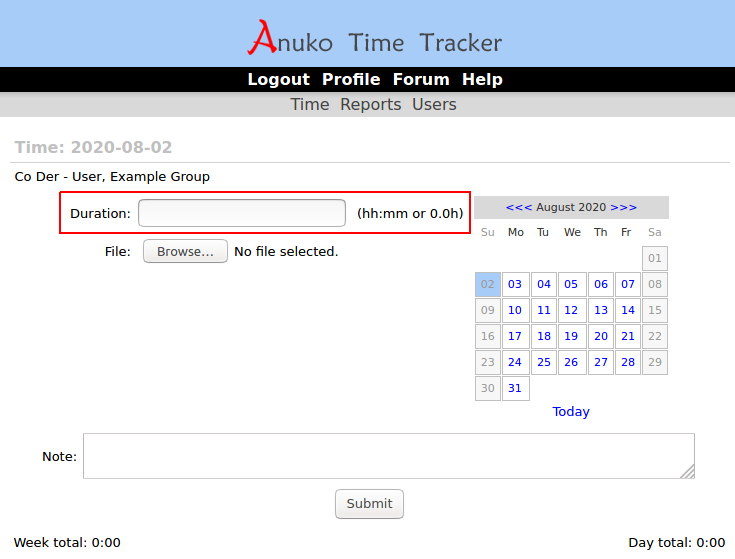This screenshot has width=735, height=559.
Task: Select August 19 on the calendar
Action: [571, 336]
